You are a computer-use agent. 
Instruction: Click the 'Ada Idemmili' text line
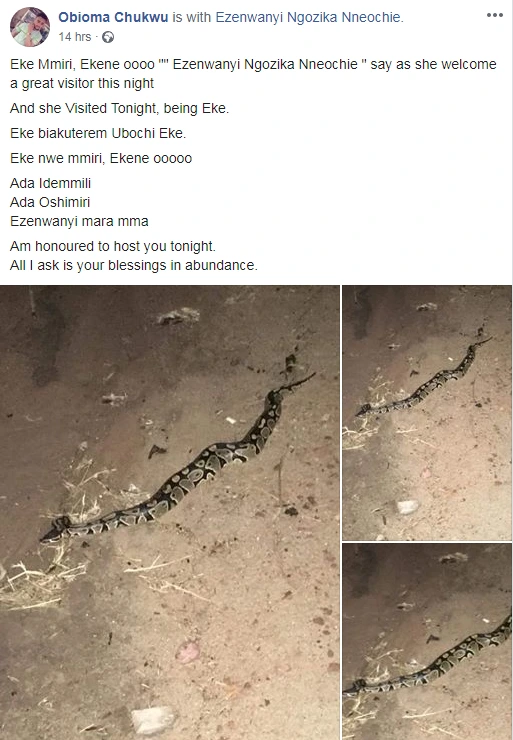click(50, 183)
